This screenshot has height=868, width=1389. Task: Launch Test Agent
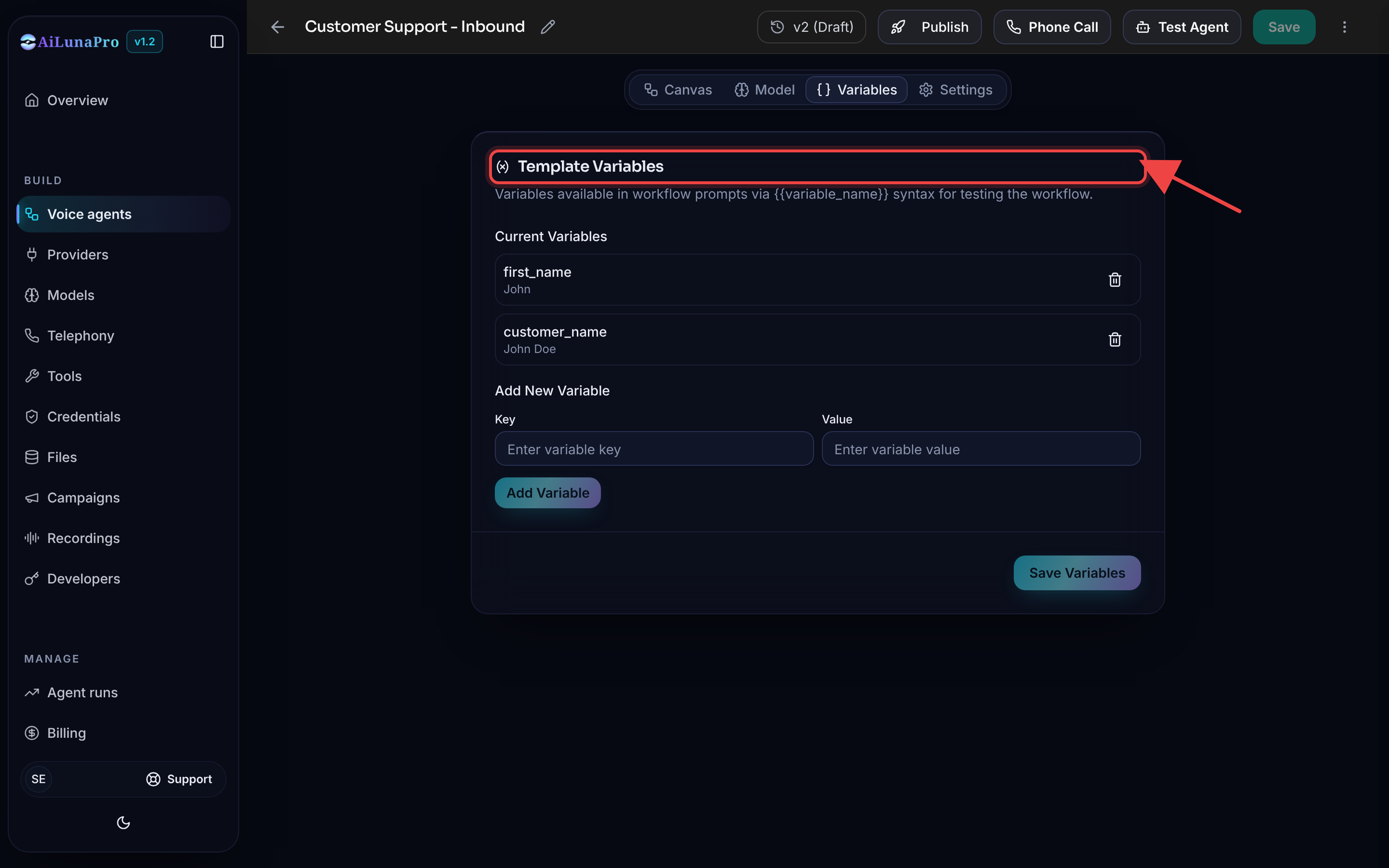(x=1182, y=27)
